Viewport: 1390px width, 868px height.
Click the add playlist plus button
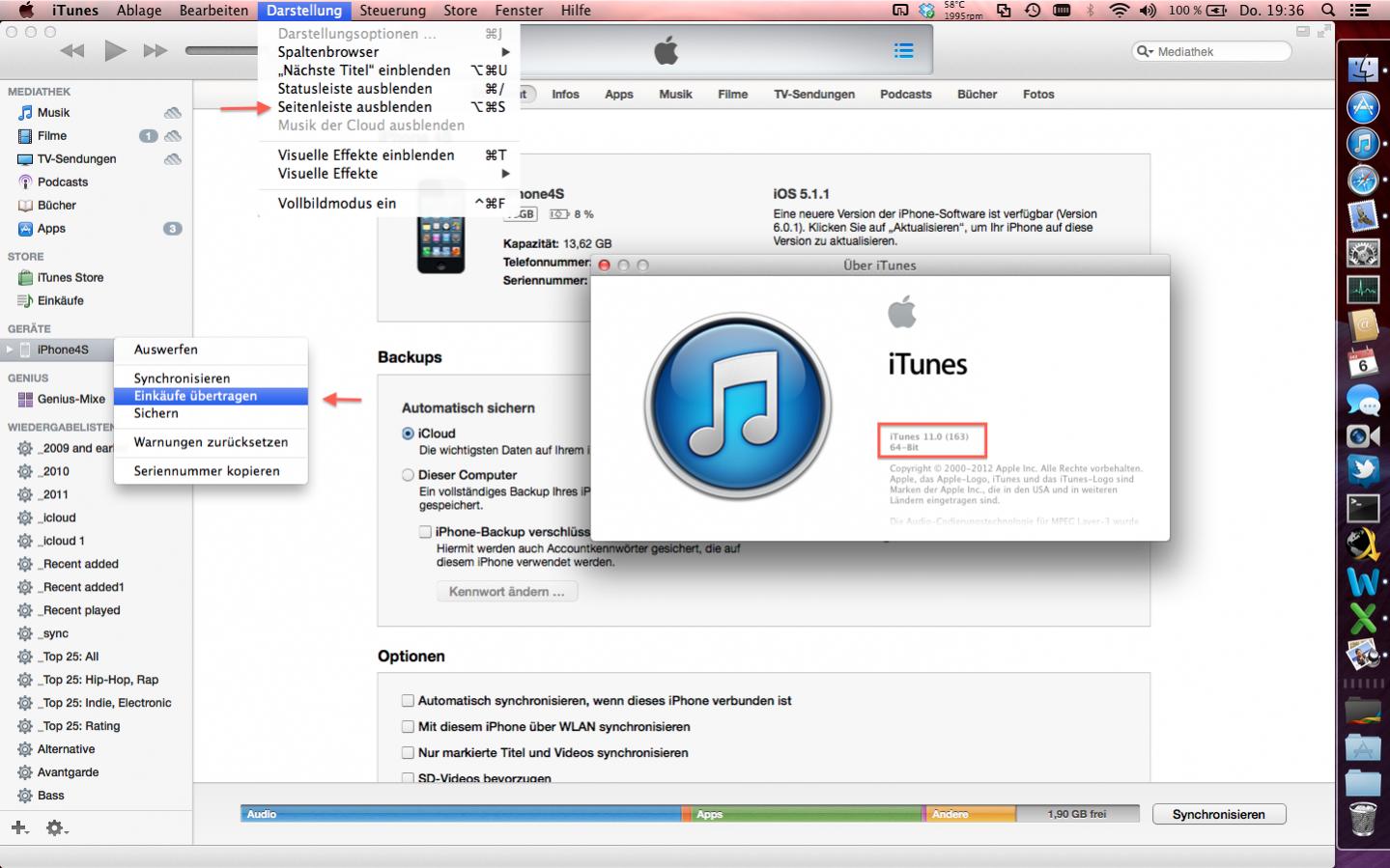pos(19,827)
